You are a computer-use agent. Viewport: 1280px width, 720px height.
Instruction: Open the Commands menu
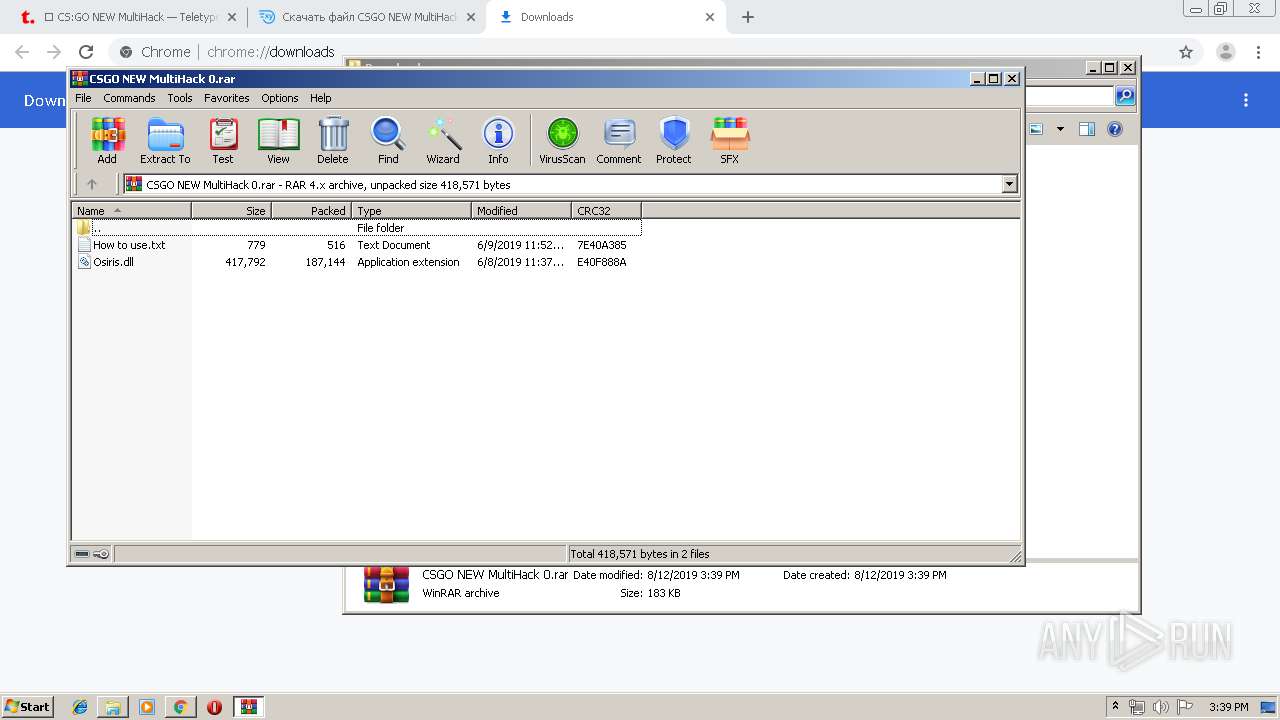129,98
